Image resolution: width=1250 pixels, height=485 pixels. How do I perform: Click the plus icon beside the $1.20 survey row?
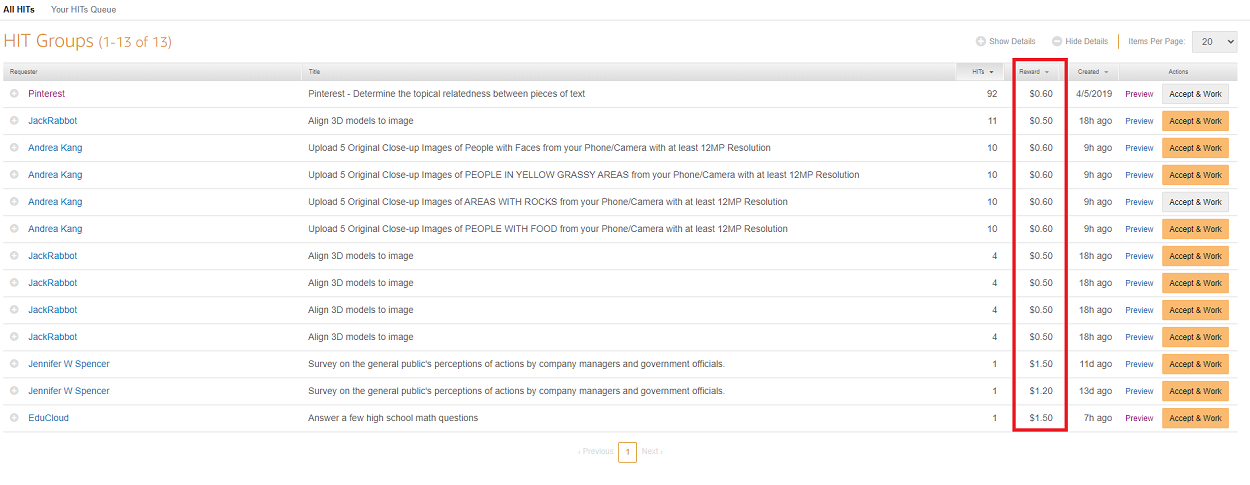click(14, 391)
